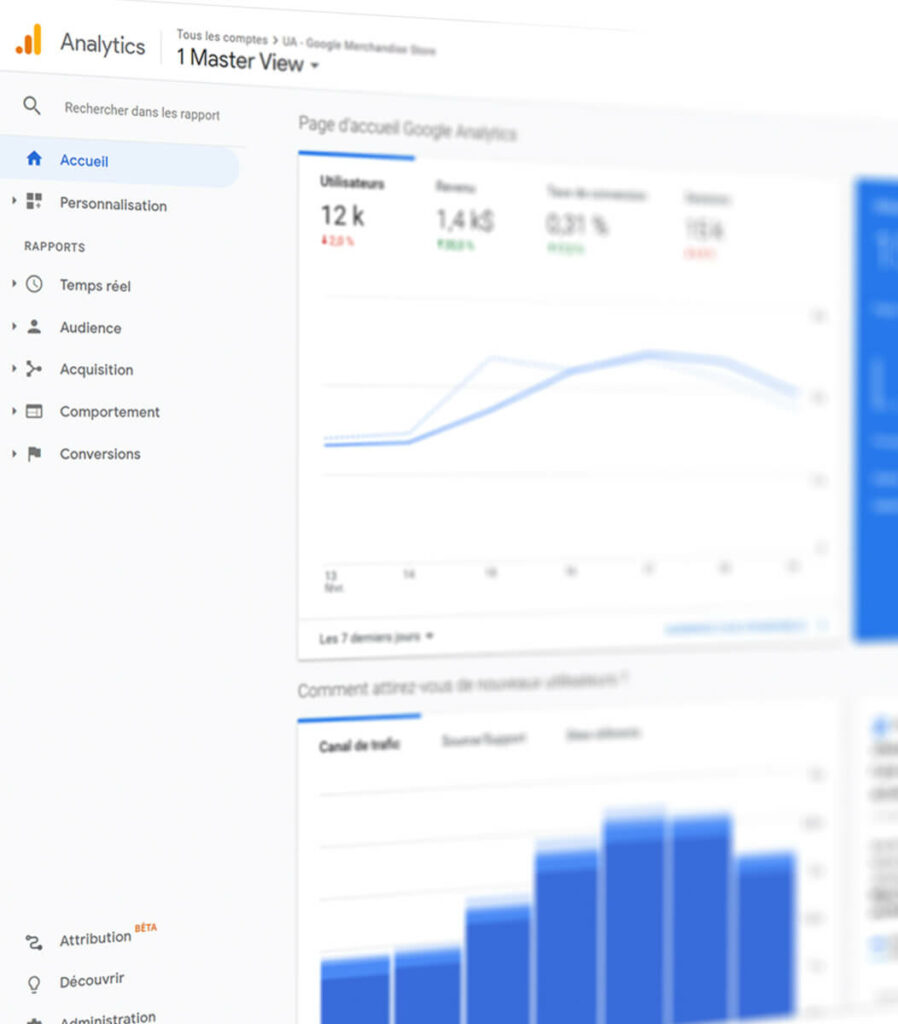
Task: Click the Découvrir lightbulb icon
Action: [34, 984]
